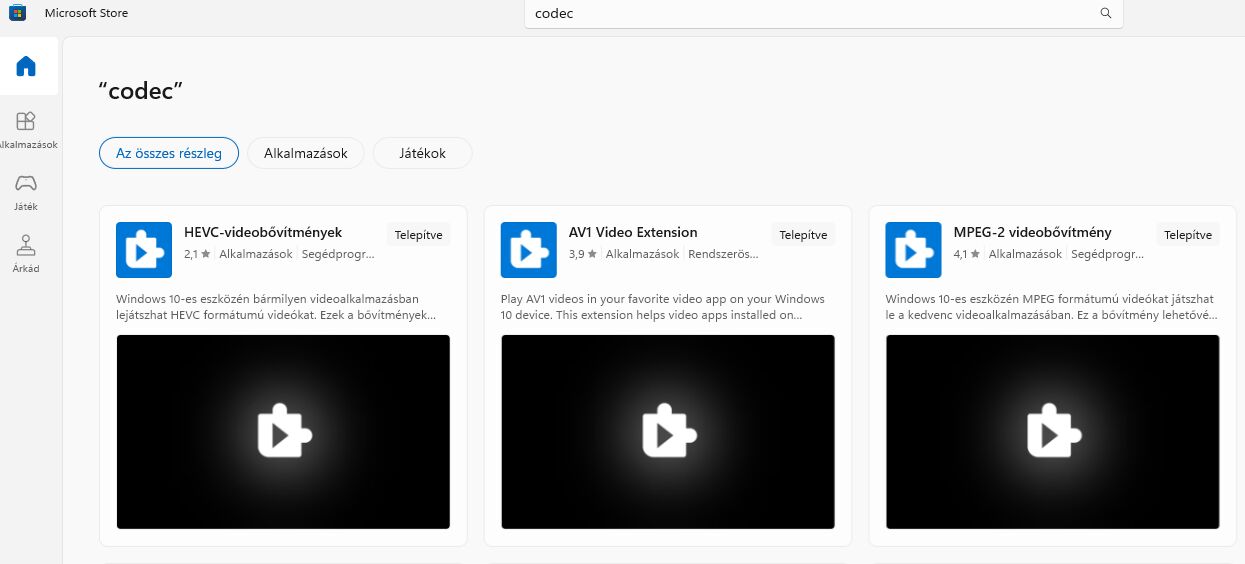Screen dimensions: 1245x564
Task: Click Telepítve button on HEVC card
Action: tap(419, 235)
